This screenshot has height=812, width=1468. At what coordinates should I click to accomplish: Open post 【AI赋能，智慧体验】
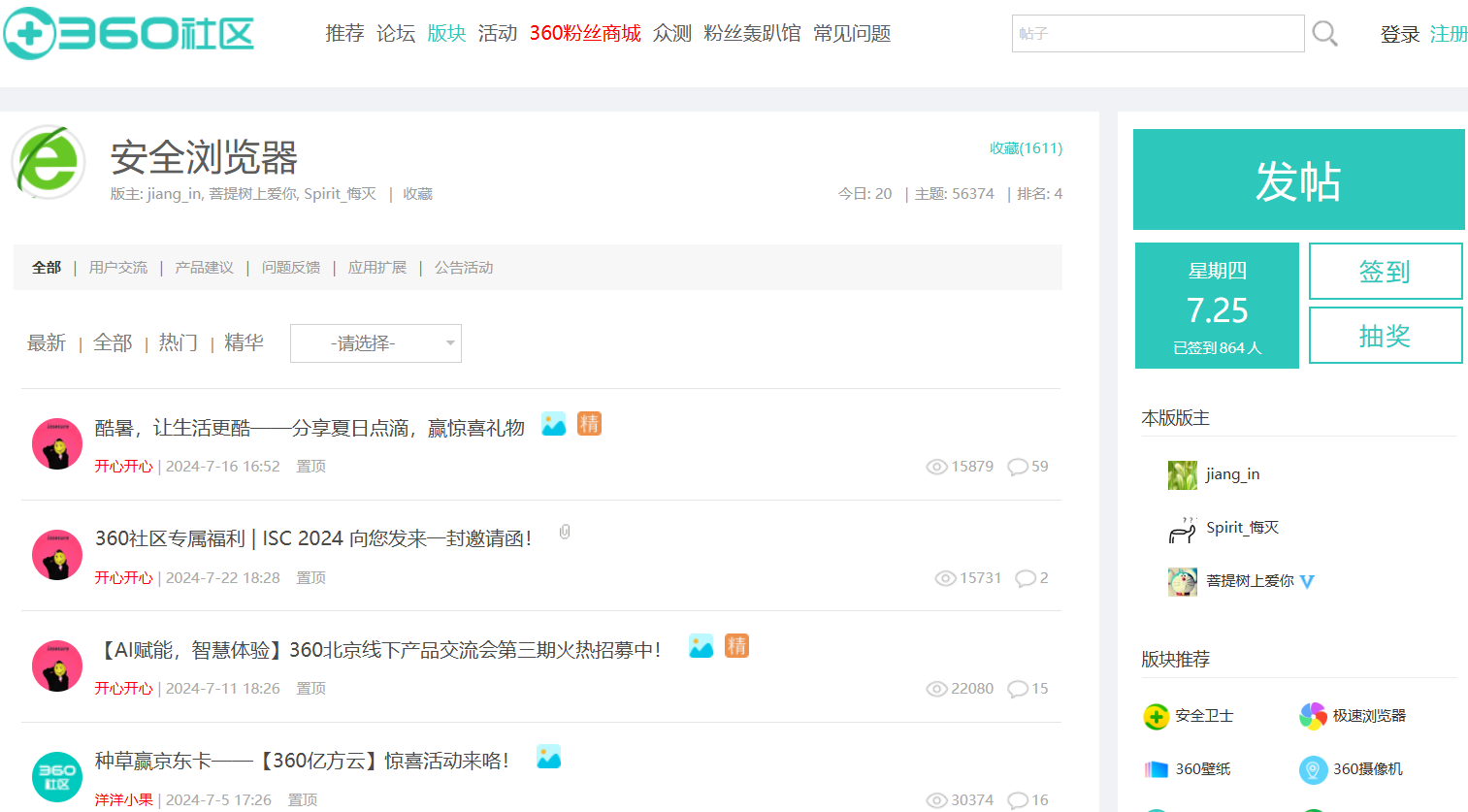(378, 650)
